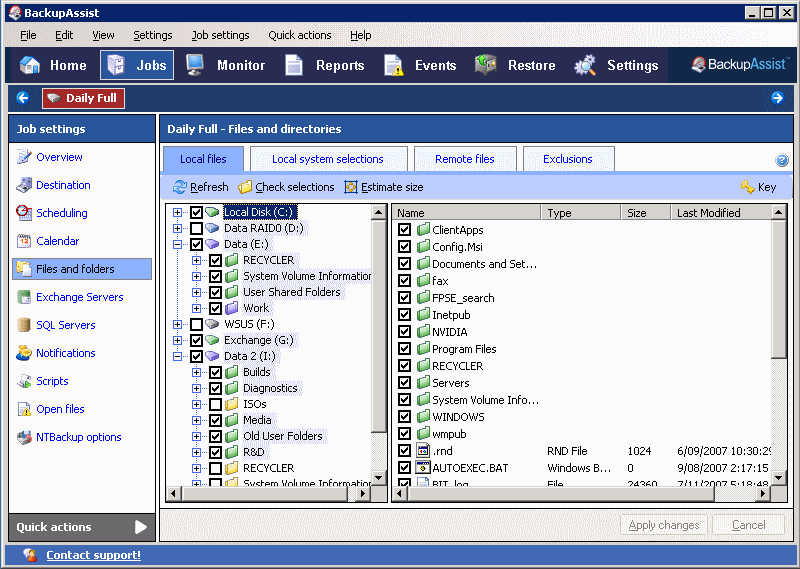800x569 pixels.
Task: Open the Home section icon
Action: coord(30,65)
